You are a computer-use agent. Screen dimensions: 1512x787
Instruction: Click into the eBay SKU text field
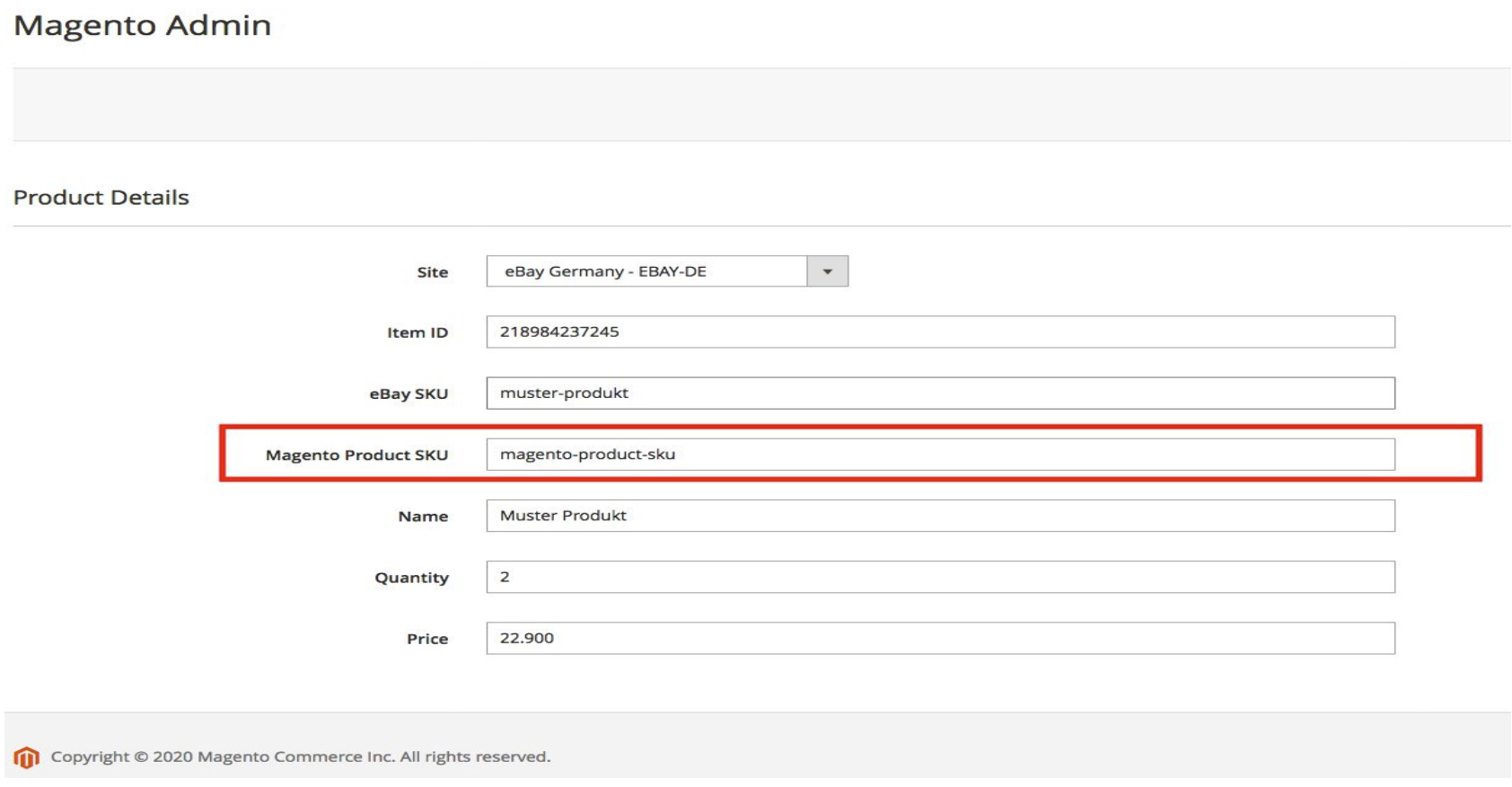tap(939, 393)
